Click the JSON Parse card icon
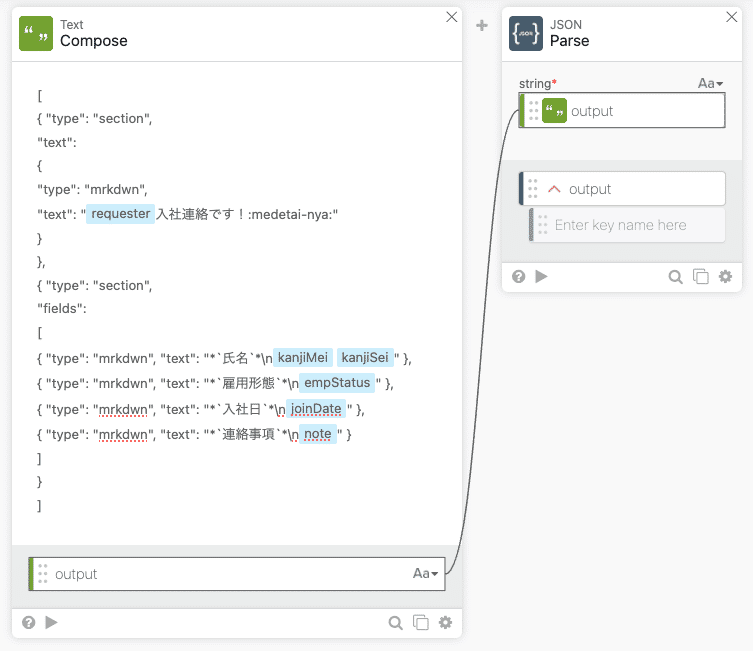The width and height of the screenshot is (753, 651). point(526,33)
